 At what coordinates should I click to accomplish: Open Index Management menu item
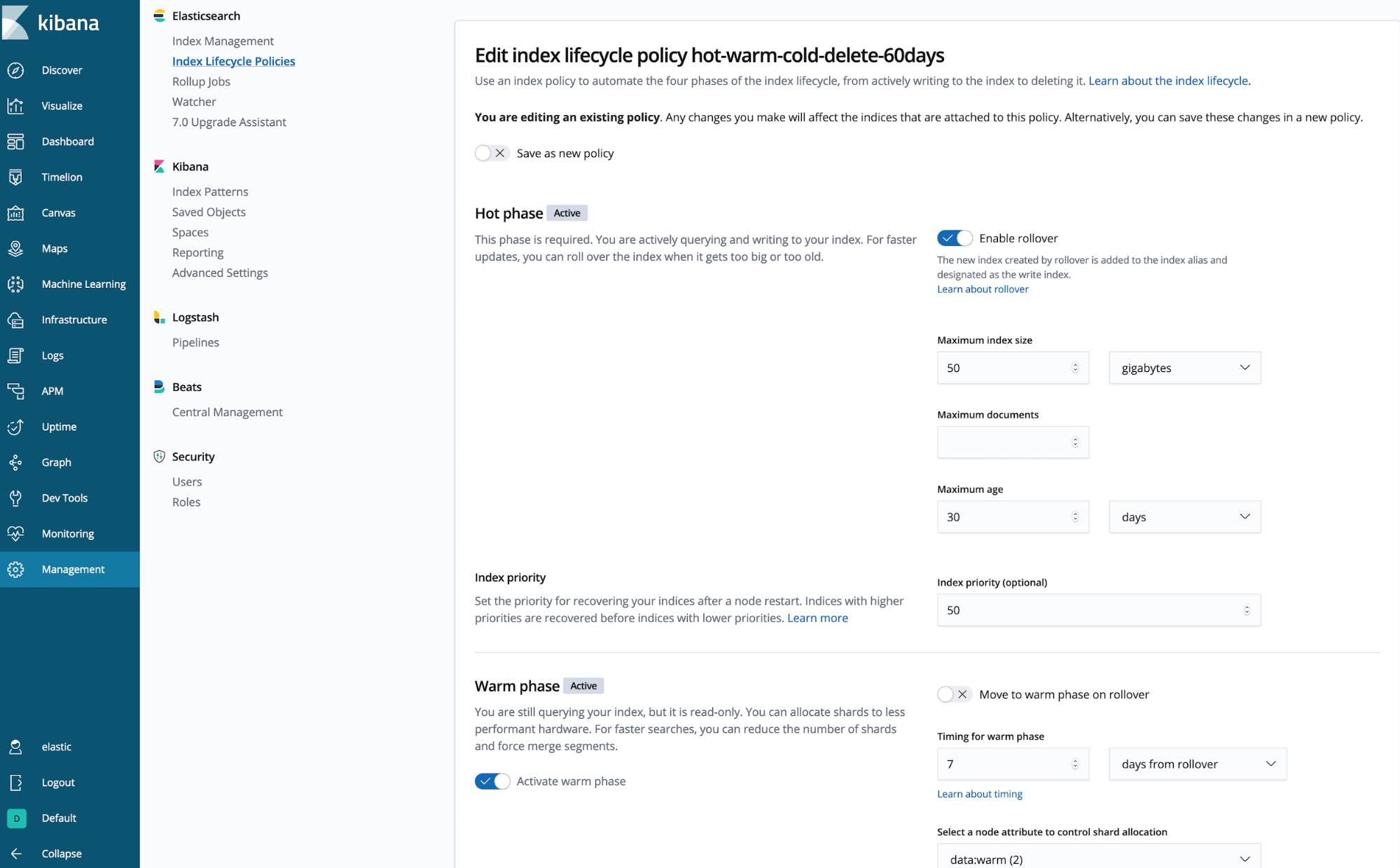(x=222, y=40)
